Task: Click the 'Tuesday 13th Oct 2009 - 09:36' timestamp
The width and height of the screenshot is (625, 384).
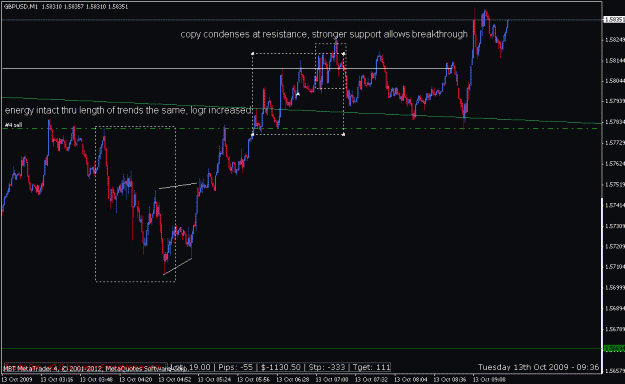Action: point(539,367)
